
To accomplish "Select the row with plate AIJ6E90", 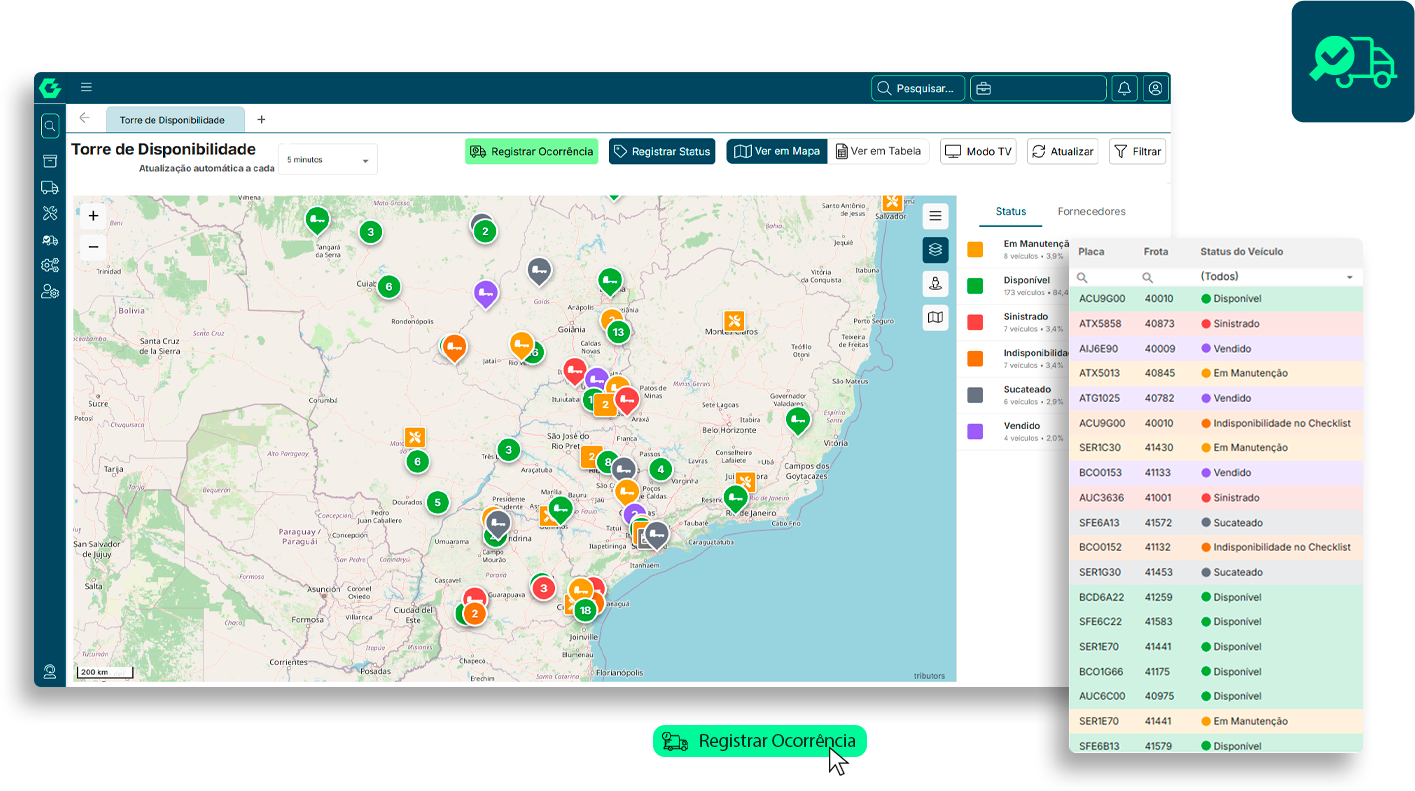I will 1215,349.
